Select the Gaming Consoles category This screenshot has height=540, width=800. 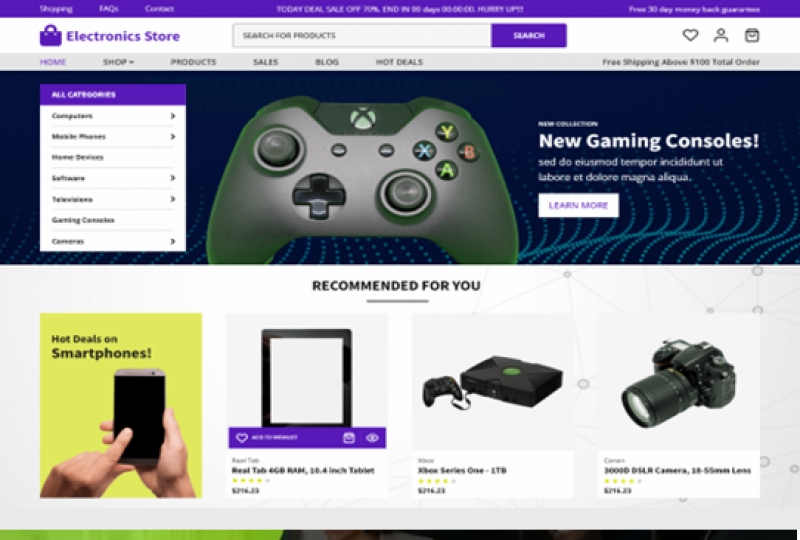(x=83, y=220)
